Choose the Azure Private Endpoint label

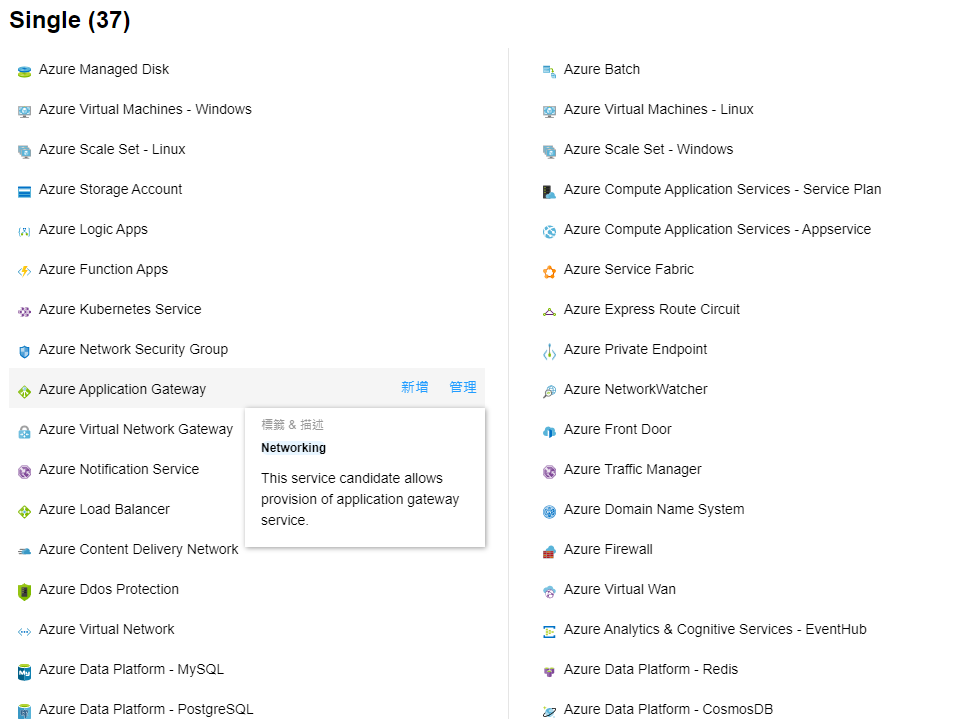[x=636, y=349]
